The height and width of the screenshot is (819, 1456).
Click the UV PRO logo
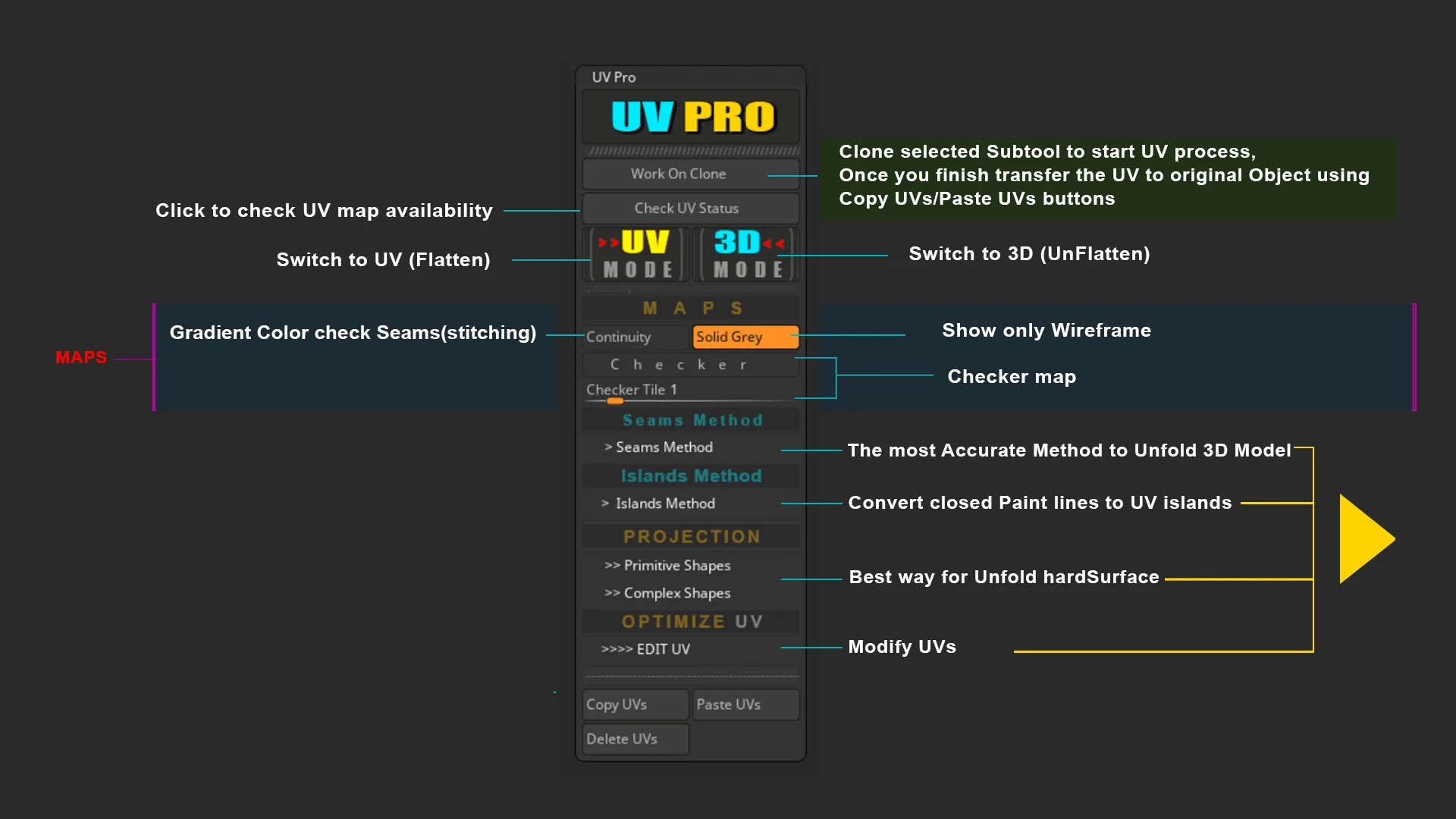(x=690, y=118)
